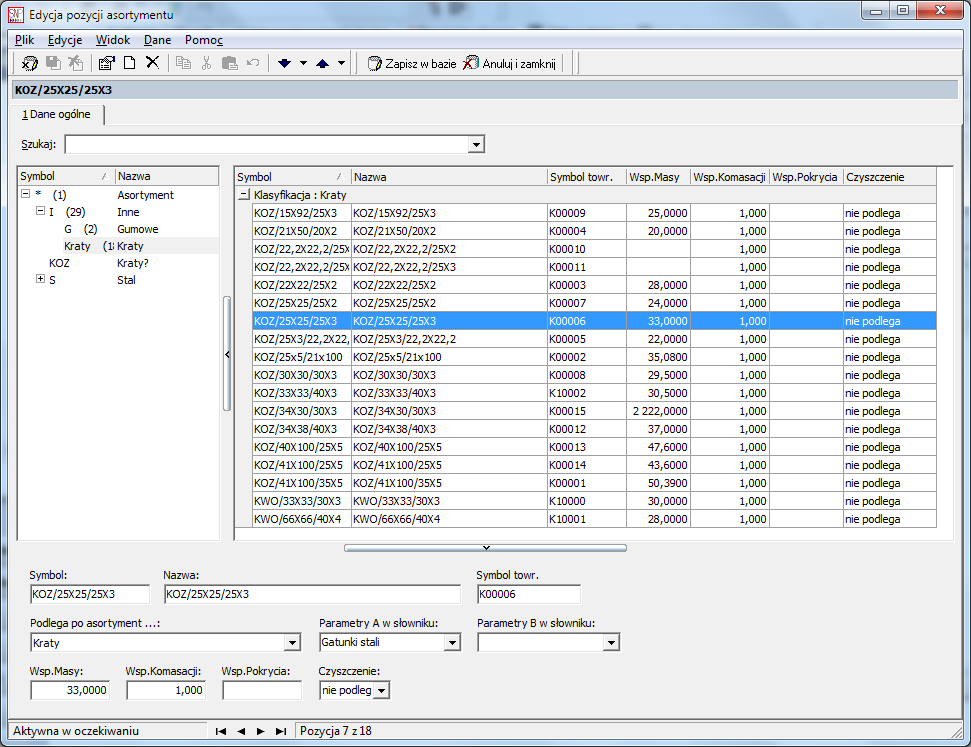
Task: Click the Wsp.Pokrycia input field
Action: coord(262,690)
